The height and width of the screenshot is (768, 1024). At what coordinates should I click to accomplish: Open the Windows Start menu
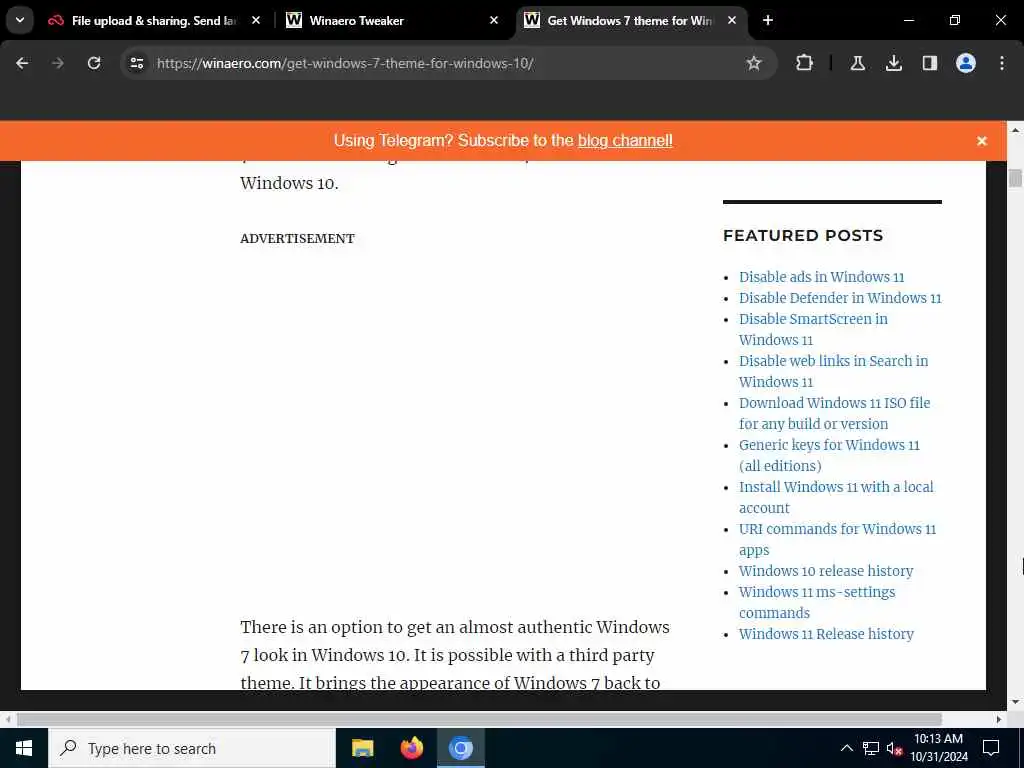(x=24, y=748)
